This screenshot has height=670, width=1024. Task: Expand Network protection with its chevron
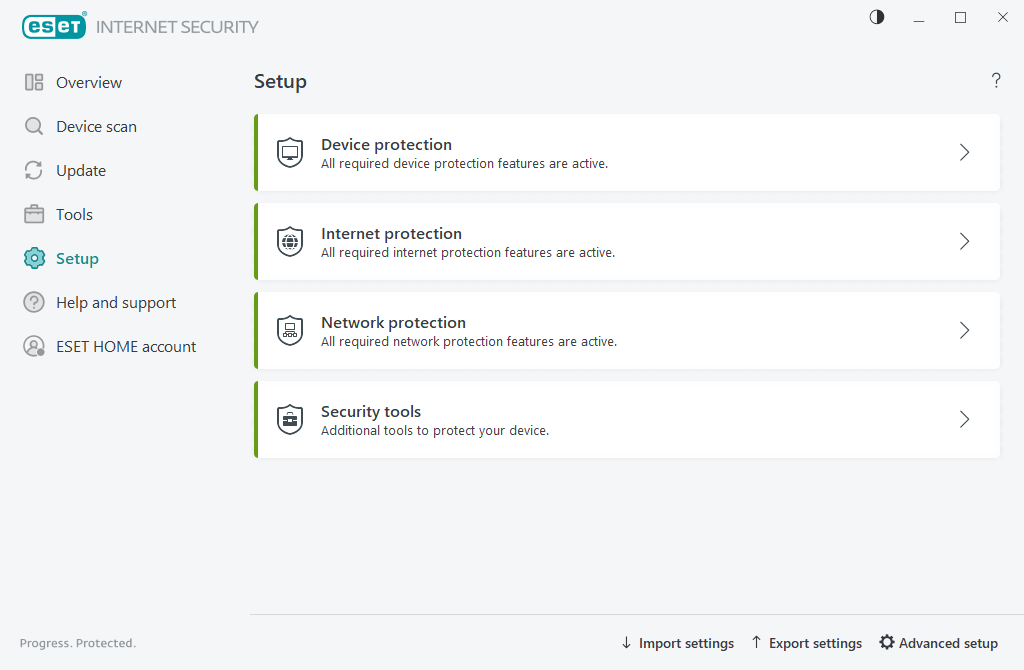pos(965,330)
